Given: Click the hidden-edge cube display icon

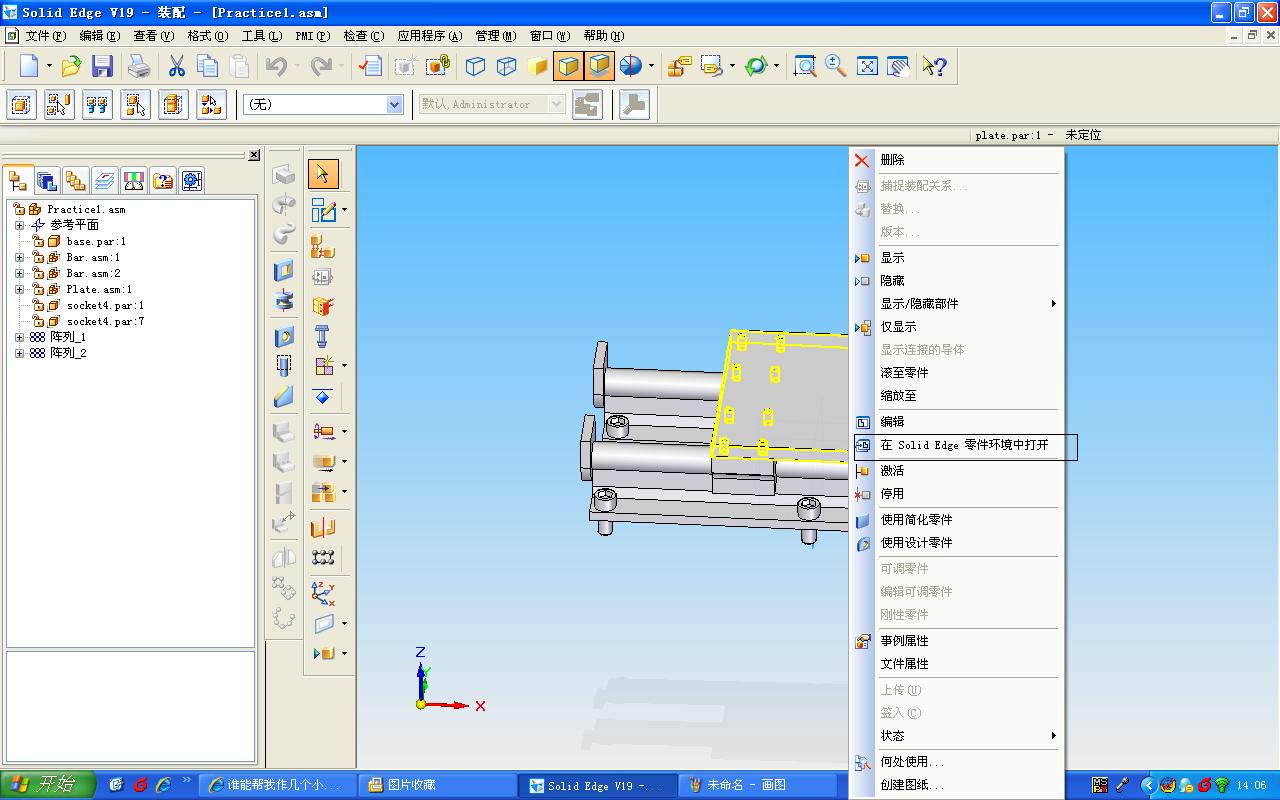Looking at the screenshot, I should 507,66.
